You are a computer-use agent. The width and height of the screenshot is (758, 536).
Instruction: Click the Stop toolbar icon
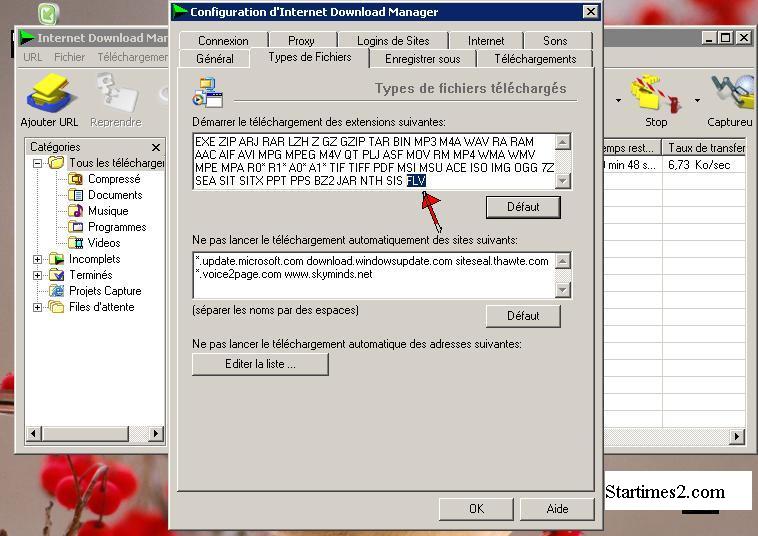tap(656, 93)
